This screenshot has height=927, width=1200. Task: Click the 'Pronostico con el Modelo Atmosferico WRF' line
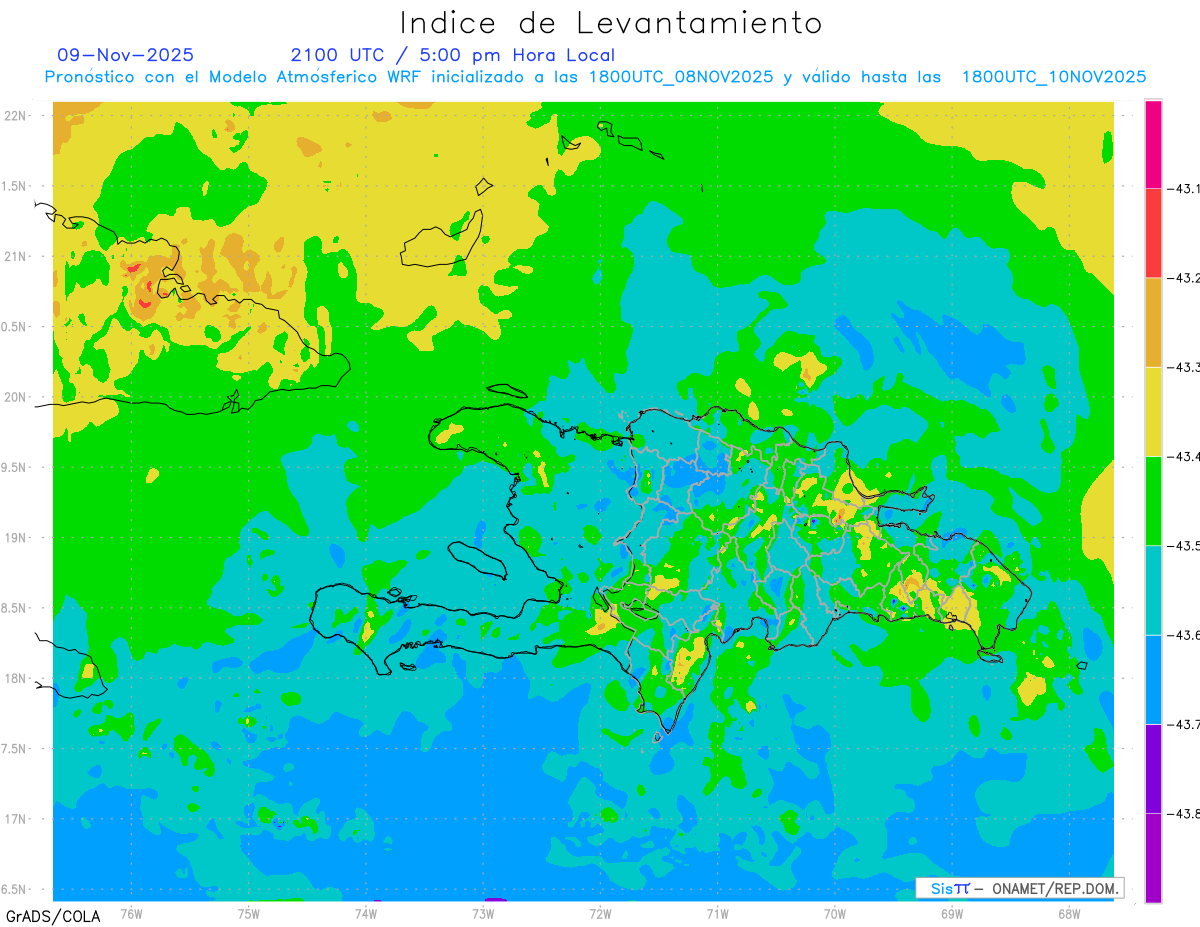[x=596, y=76]
